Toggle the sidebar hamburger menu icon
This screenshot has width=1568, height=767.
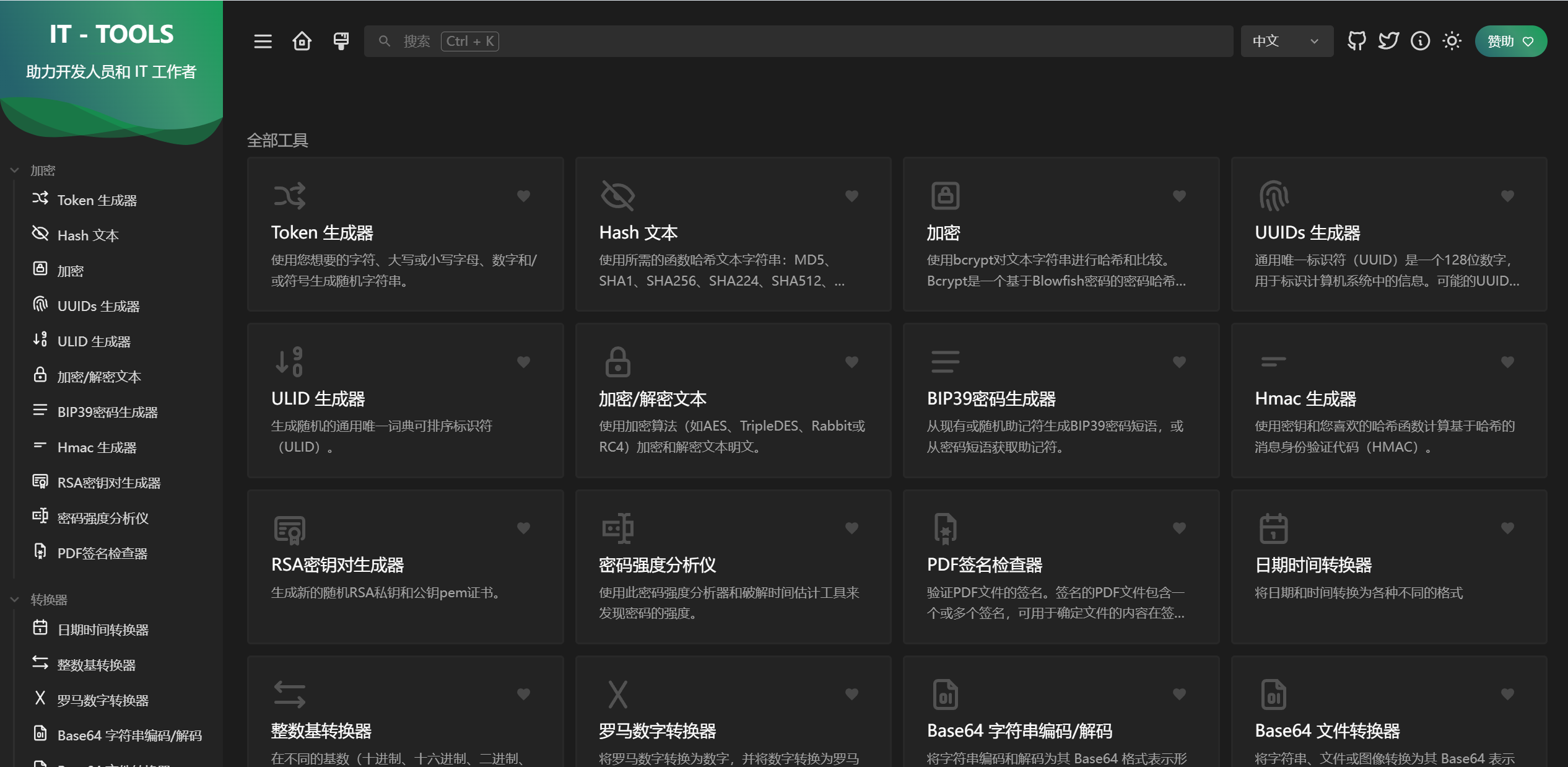click(263, 42)
